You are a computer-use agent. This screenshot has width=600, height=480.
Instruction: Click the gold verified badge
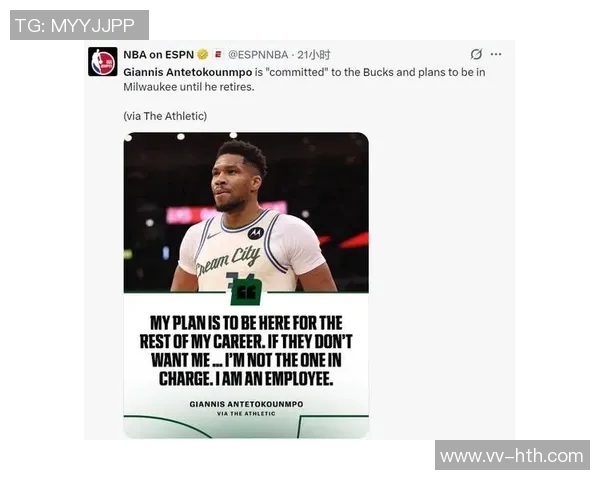(202, 55)
